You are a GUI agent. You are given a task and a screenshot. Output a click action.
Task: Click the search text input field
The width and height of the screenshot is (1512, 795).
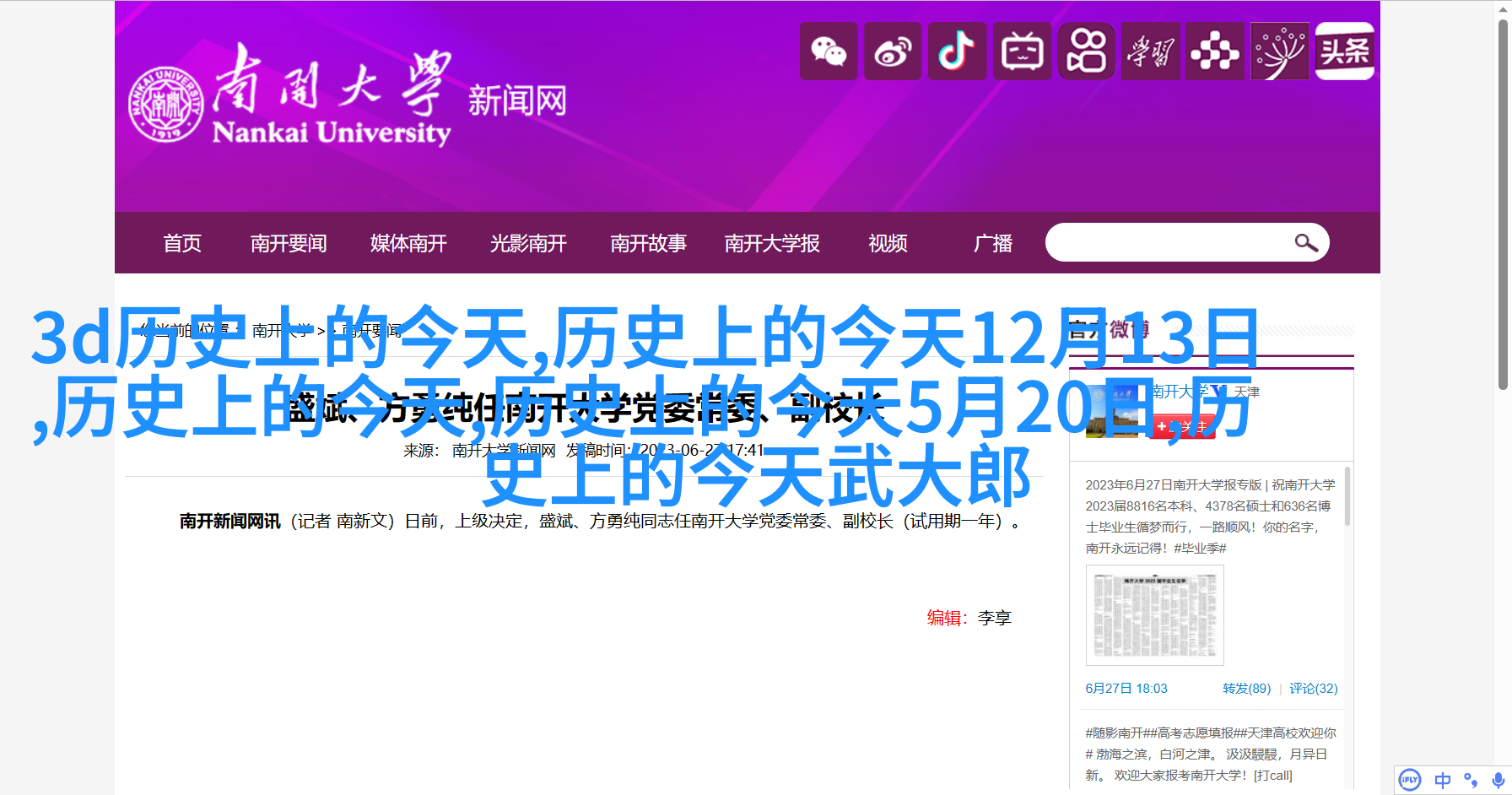[1169, 243]
